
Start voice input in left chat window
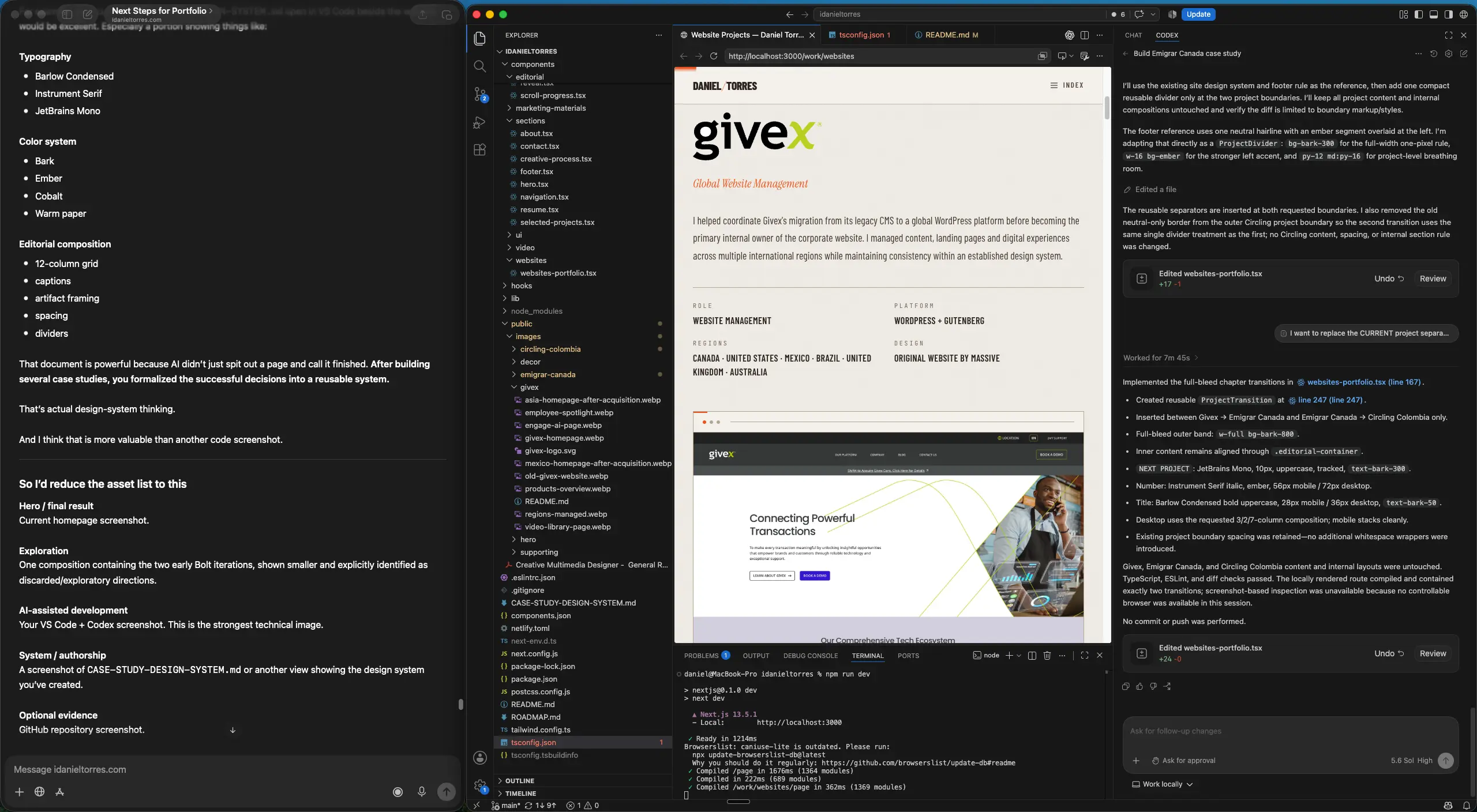(x=422, y=792)
